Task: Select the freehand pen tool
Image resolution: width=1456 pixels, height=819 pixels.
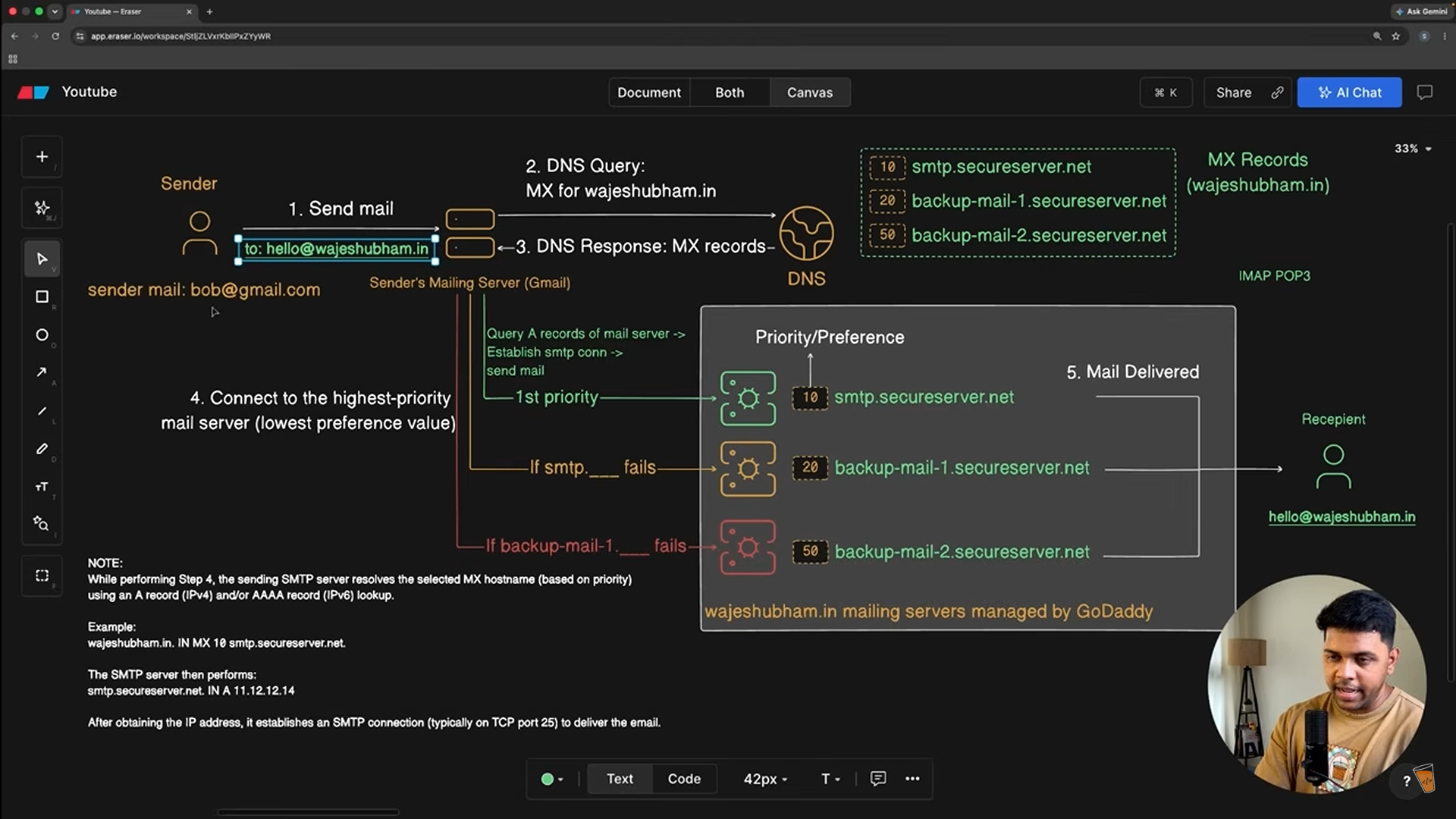Action: coord(42,449)
